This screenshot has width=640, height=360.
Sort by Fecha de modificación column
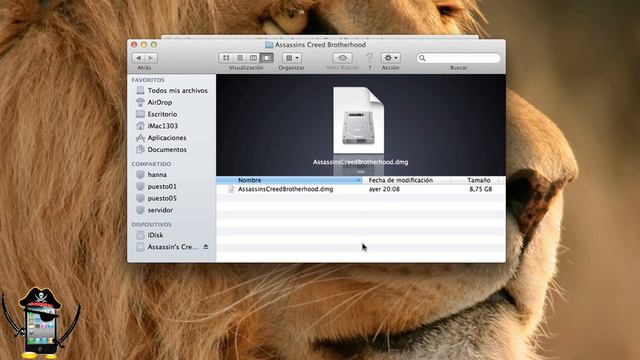pyautogui.click(x=407, y=180)
